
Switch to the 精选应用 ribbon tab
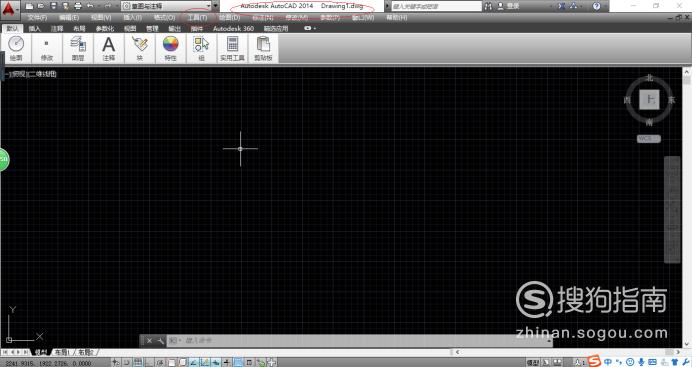pos(276,28)
